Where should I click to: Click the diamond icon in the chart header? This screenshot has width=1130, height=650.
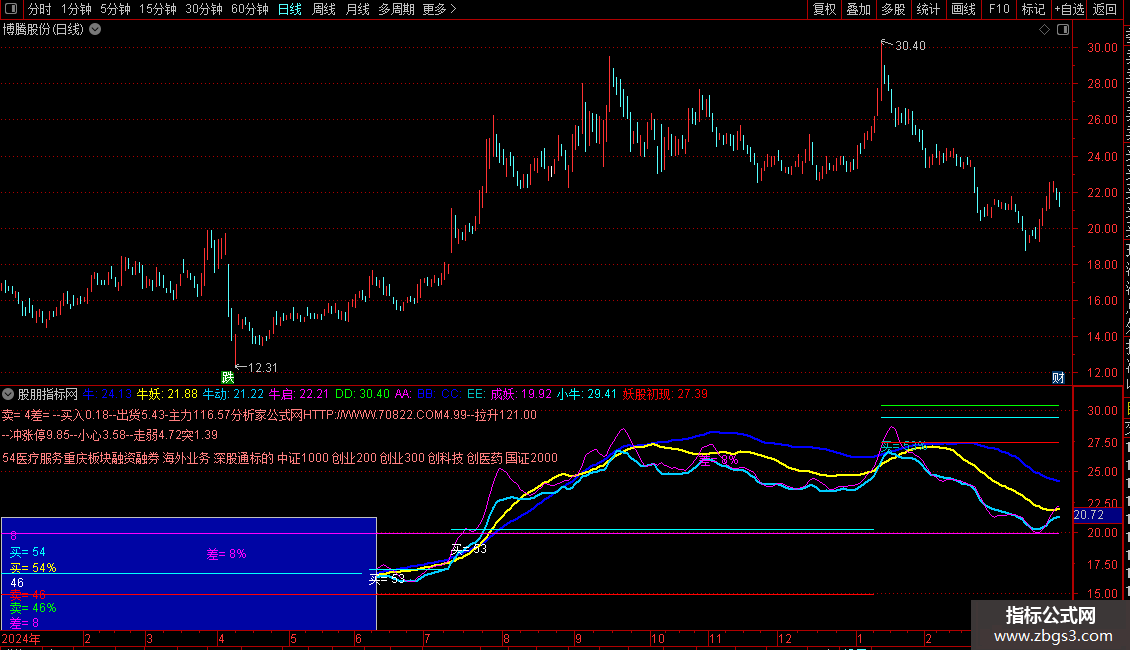point(1044,30)
